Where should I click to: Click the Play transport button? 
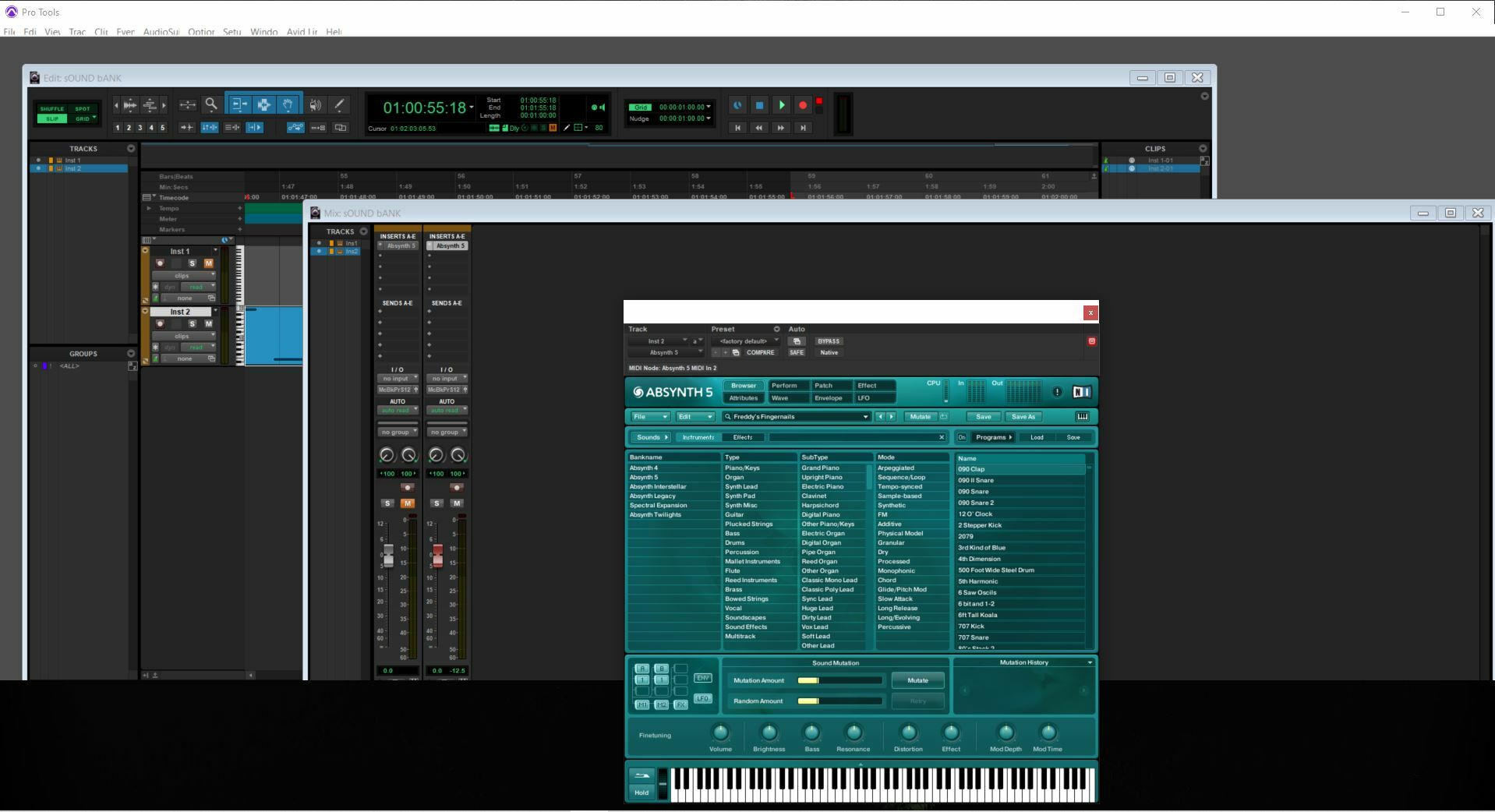(x=781, y=105)
